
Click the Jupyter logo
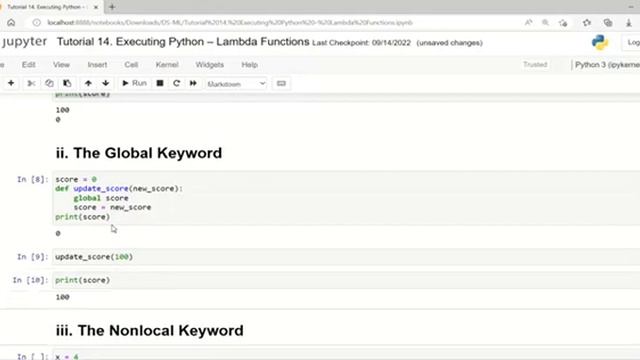[x=24, y=42]
